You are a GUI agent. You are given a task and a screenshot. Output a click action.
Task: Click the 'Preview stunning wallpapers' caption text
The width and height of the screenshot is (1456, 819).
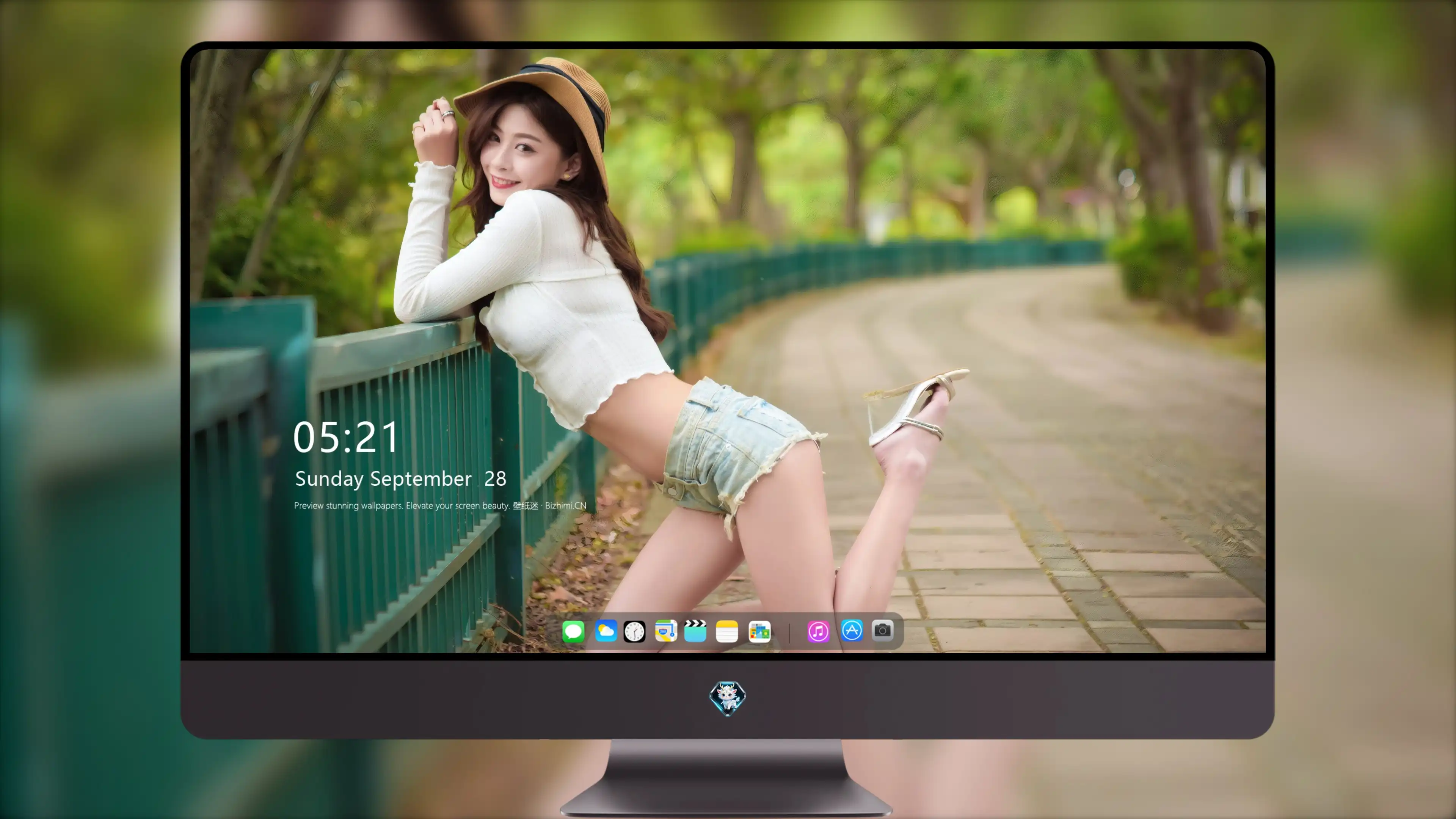coord(440,505)
